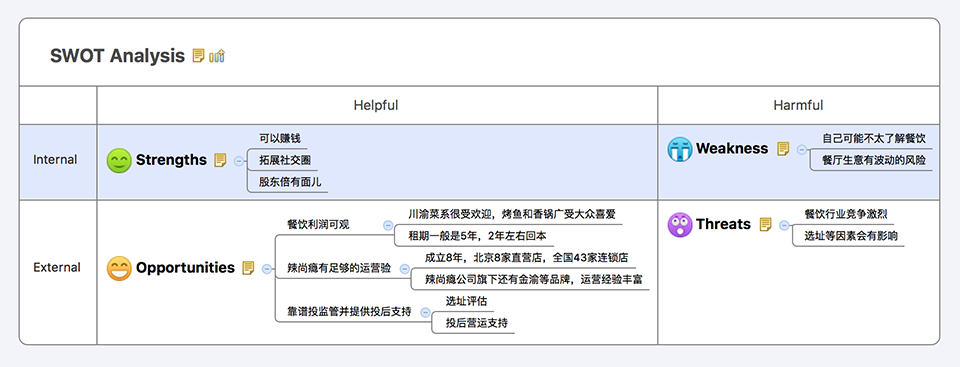Select the Strengths topic
Viewport: 960px width, 367px height.
pos(171,160)
